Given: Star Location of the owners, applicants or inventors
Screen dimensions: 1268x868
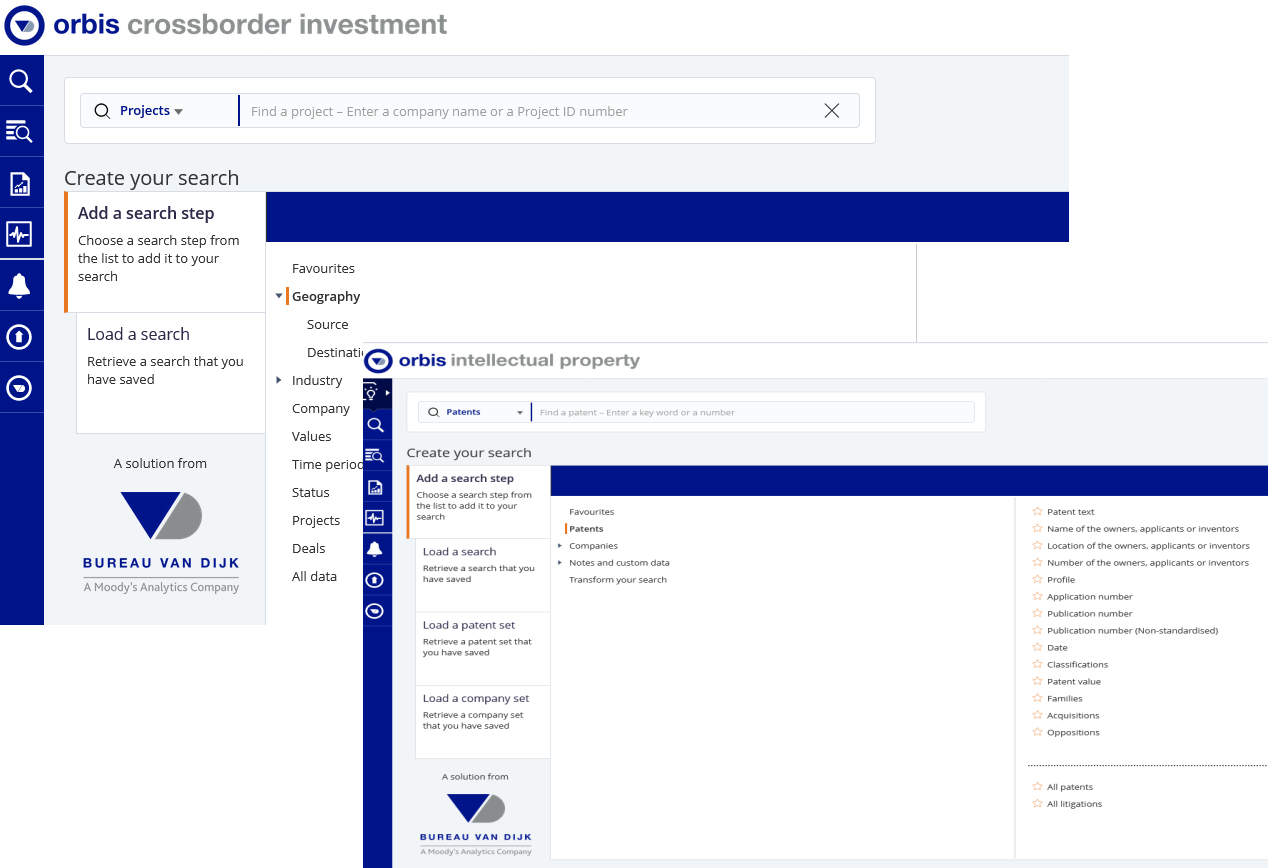Looking at the screenshot, I should tap(1037, 546).
